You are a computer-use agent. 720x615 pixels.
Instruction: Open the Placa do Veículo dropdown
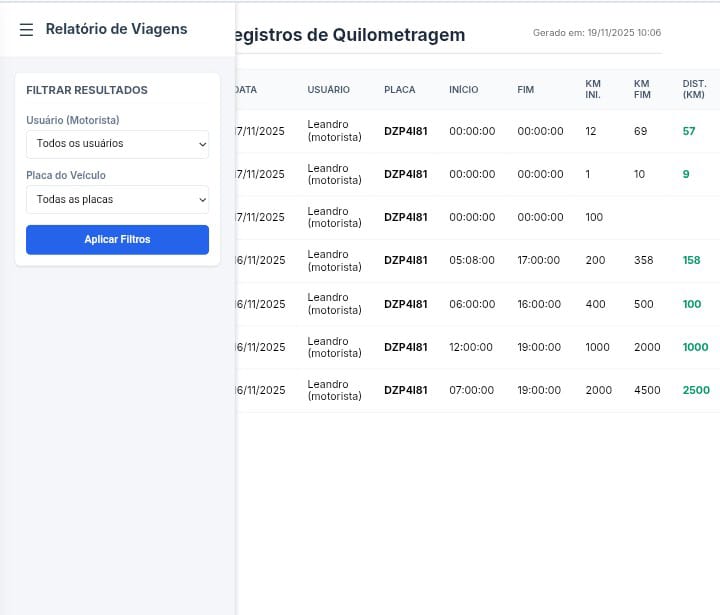[x=117, y=200]
